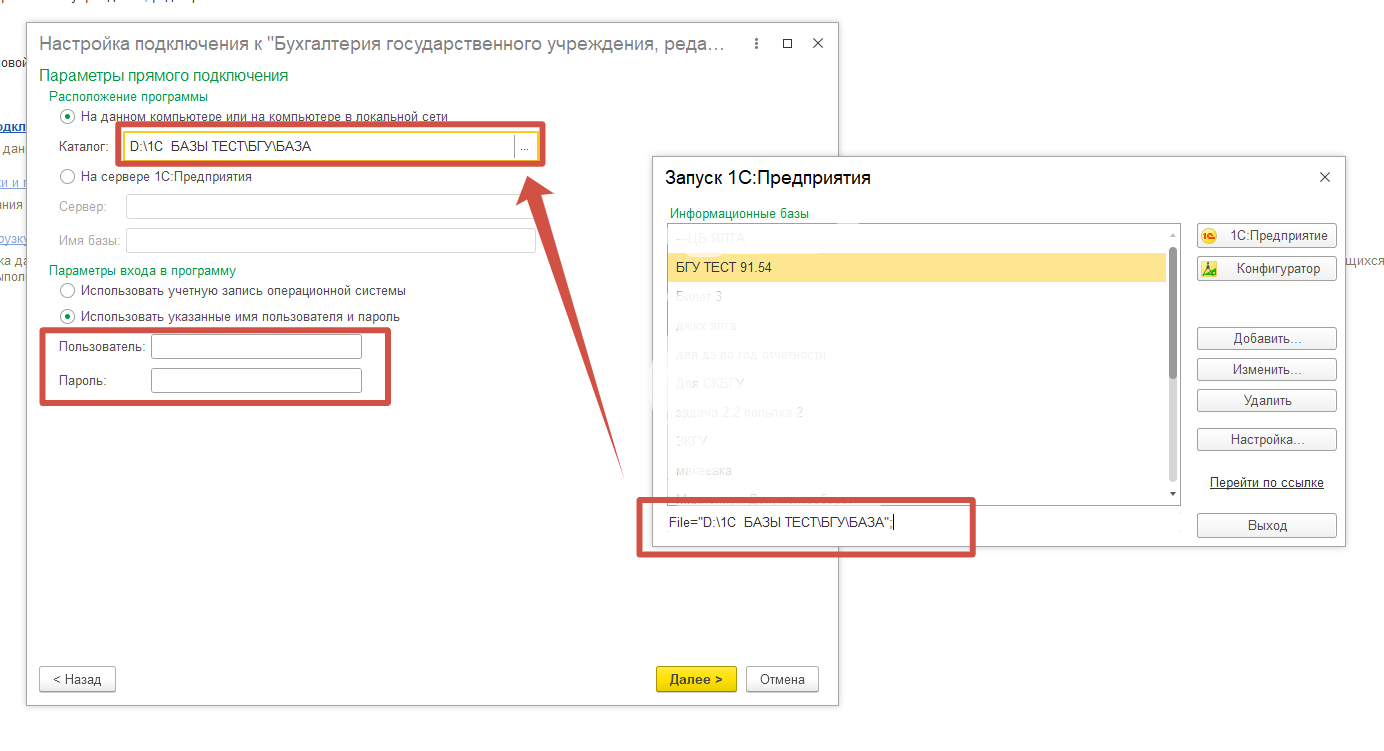Launch the 1С:Предприятие mode button
The height and width of the screenshot is (751, 1384).
pos(1266,236)
